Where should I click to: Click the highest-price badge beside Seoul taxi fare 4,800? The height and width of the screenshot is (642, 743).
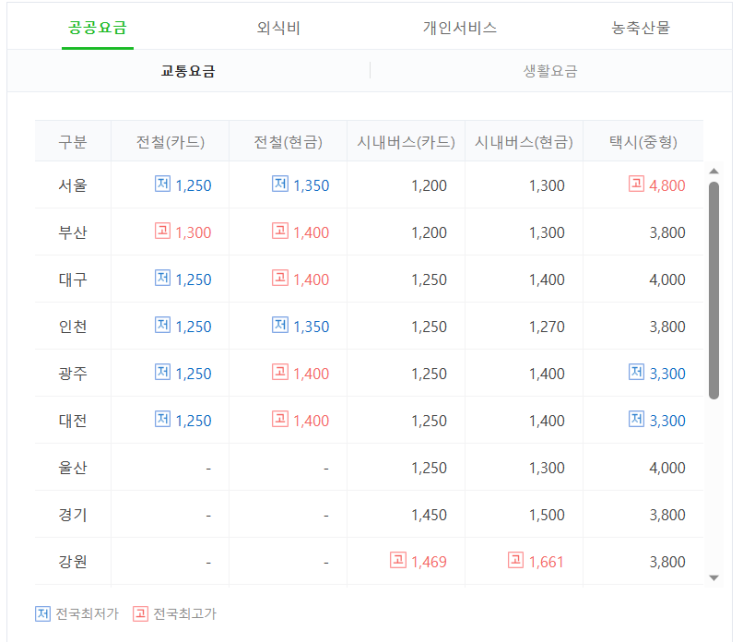point(636,184)
